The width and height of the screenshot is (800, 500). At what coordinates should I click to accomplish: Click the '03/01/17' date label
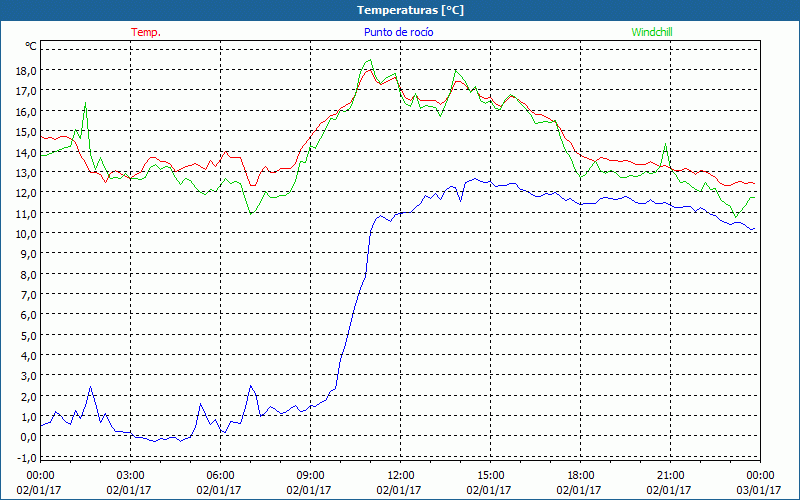[x=759, y=490]
